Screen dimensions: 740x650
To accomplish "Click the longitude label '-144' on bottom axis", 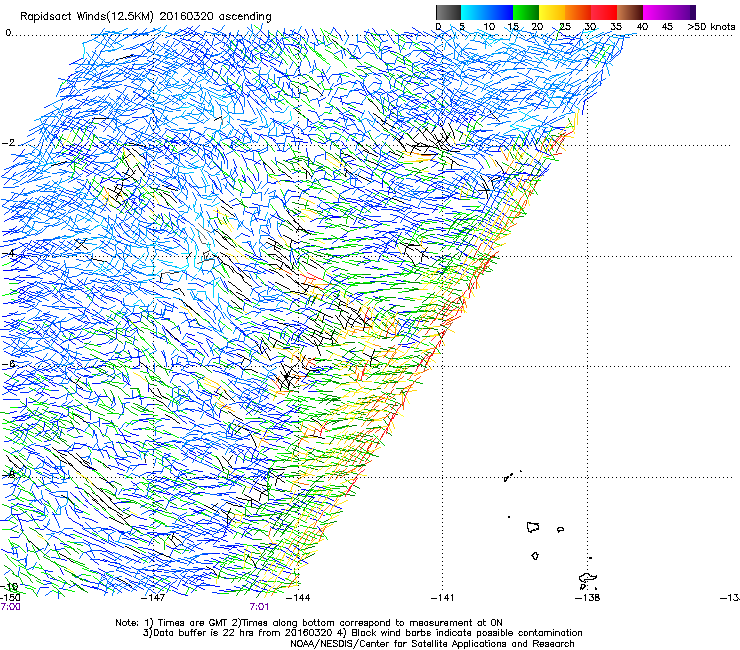I will click(298, 598).
